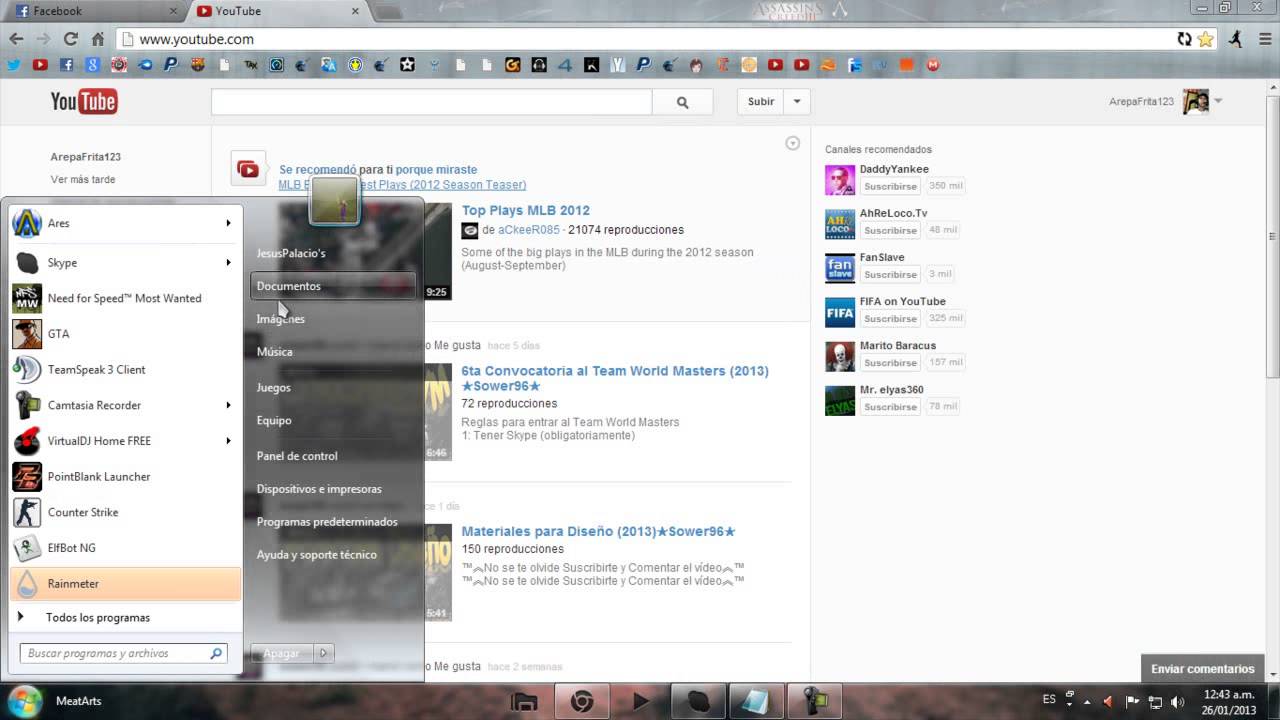
Task: Open Imágenes from the Start menu
Action: point(281,319)
